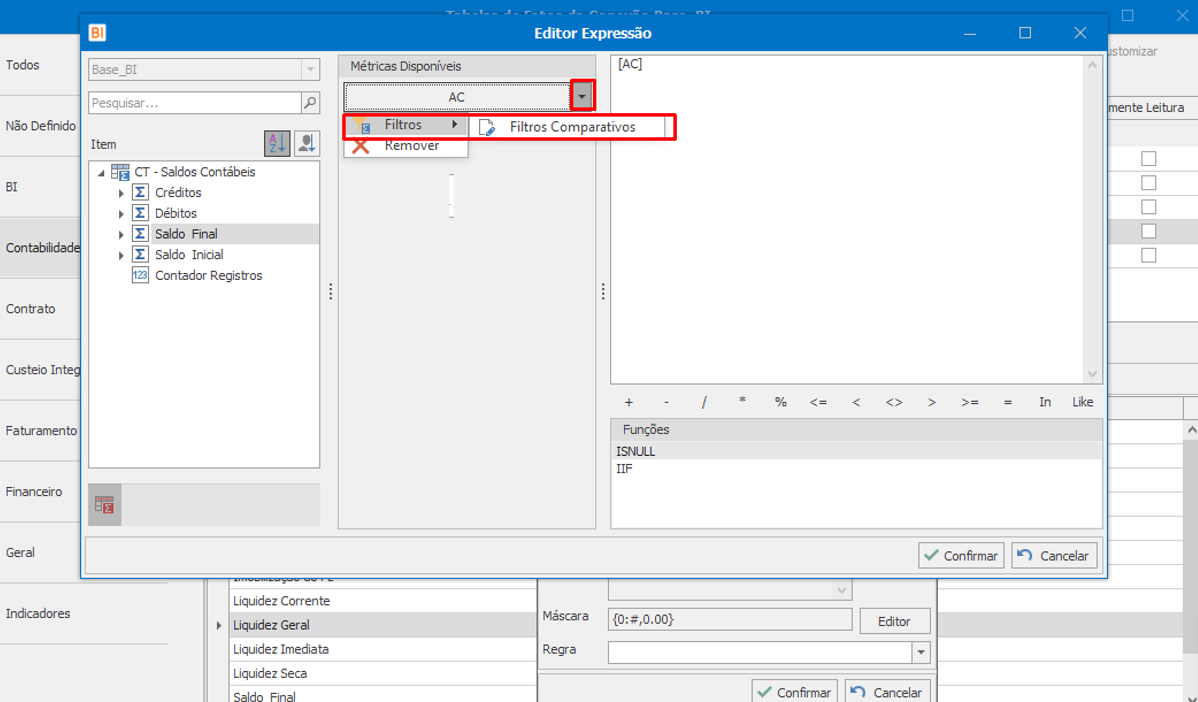Open the Filtros submenu
The height and width of the screenshot is (702, 1198).
point(406,125)
